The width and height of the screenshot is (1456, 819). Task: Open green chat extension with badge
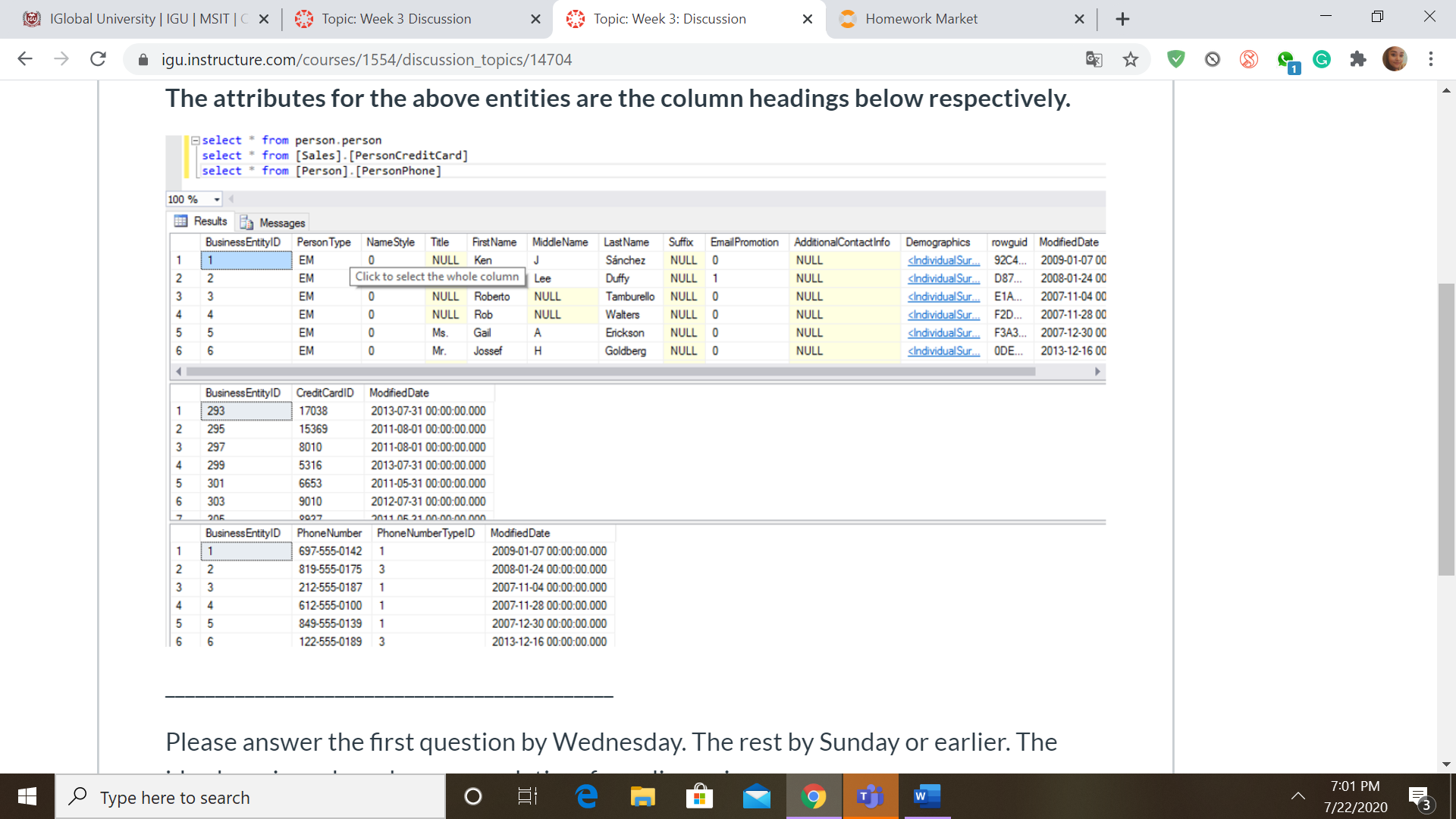pos(1287,61)
